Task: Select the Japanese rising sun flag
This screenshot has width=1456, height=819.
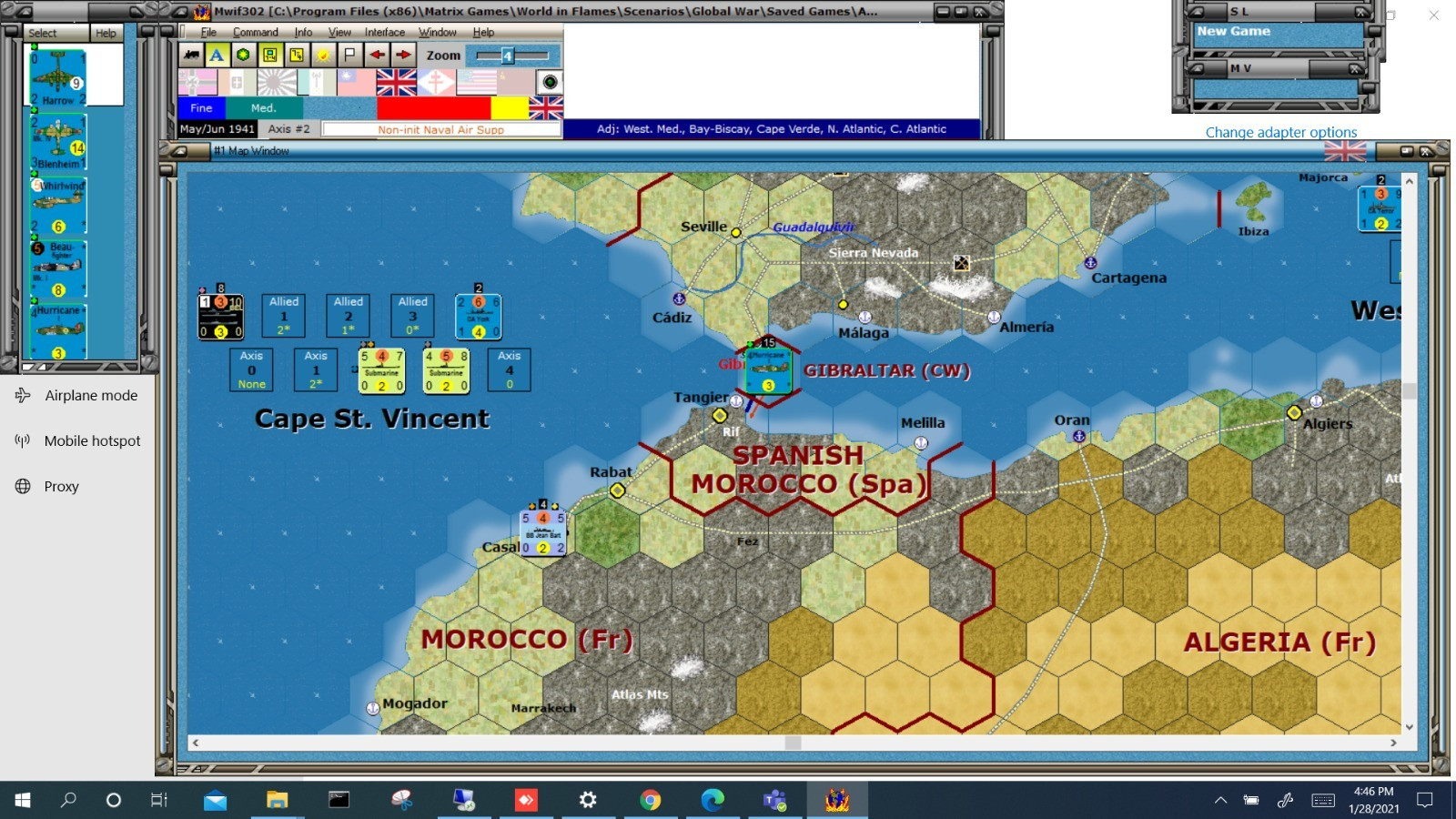Action: tap(277, 83)
